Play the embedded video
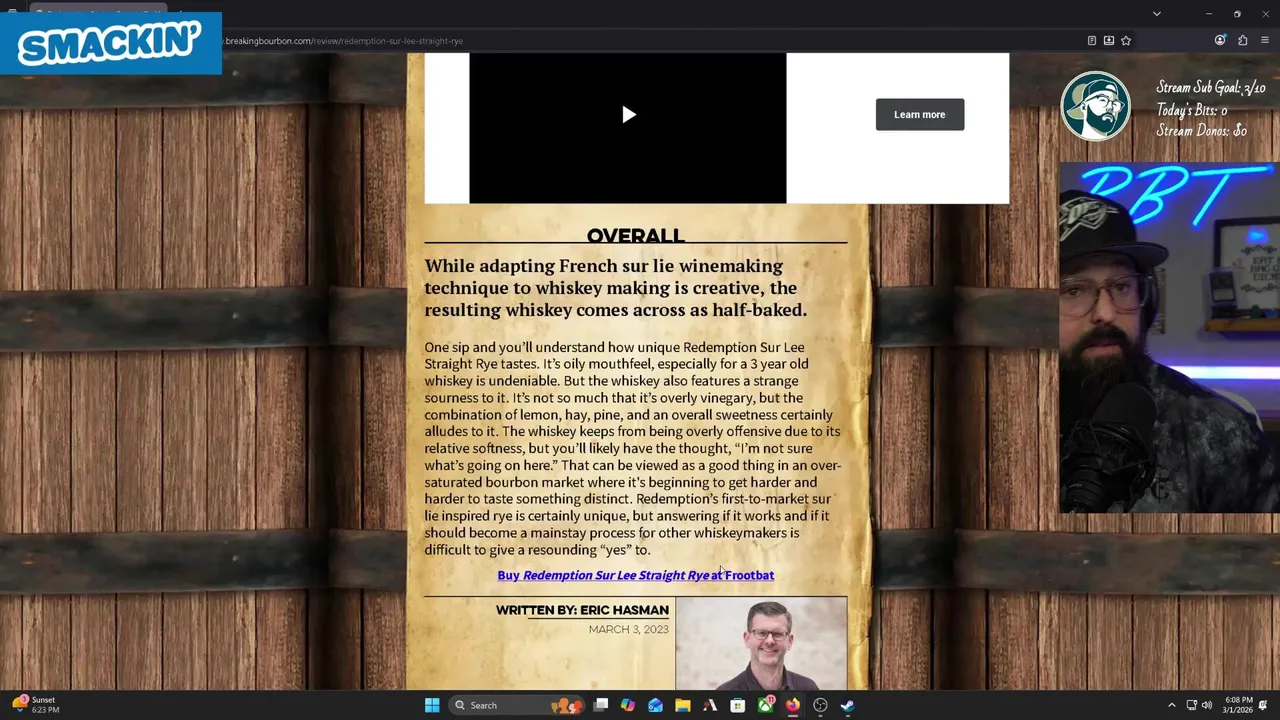1280x720 pixels. coord(628,114)
